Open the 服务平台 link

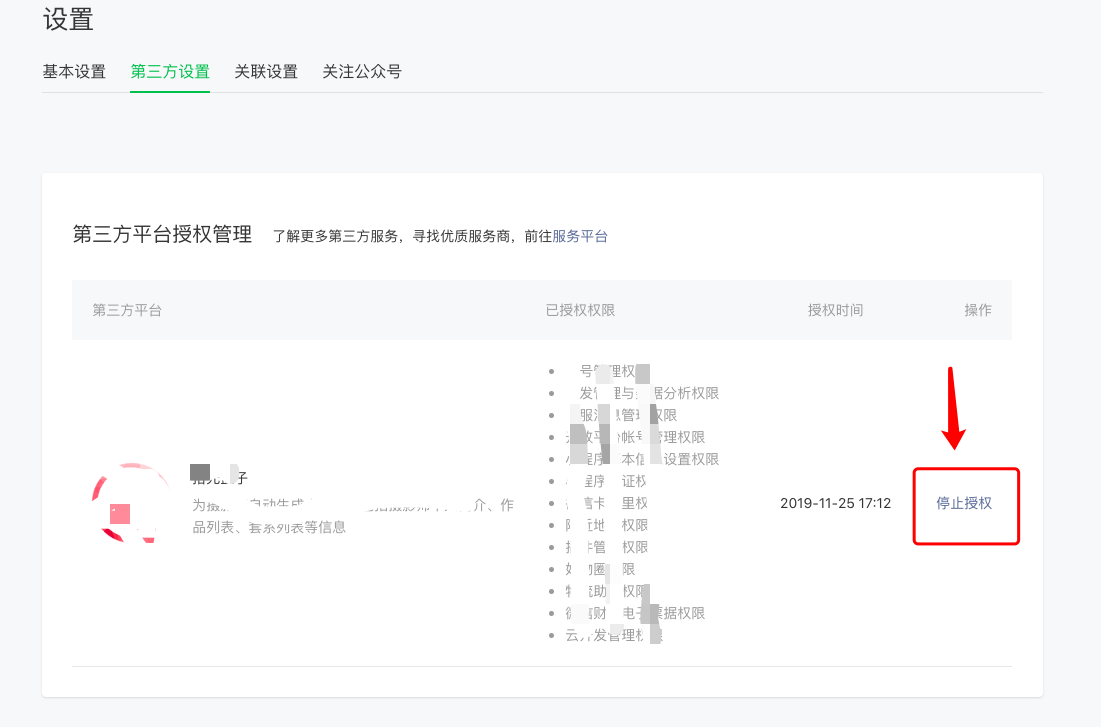point(580,236)
